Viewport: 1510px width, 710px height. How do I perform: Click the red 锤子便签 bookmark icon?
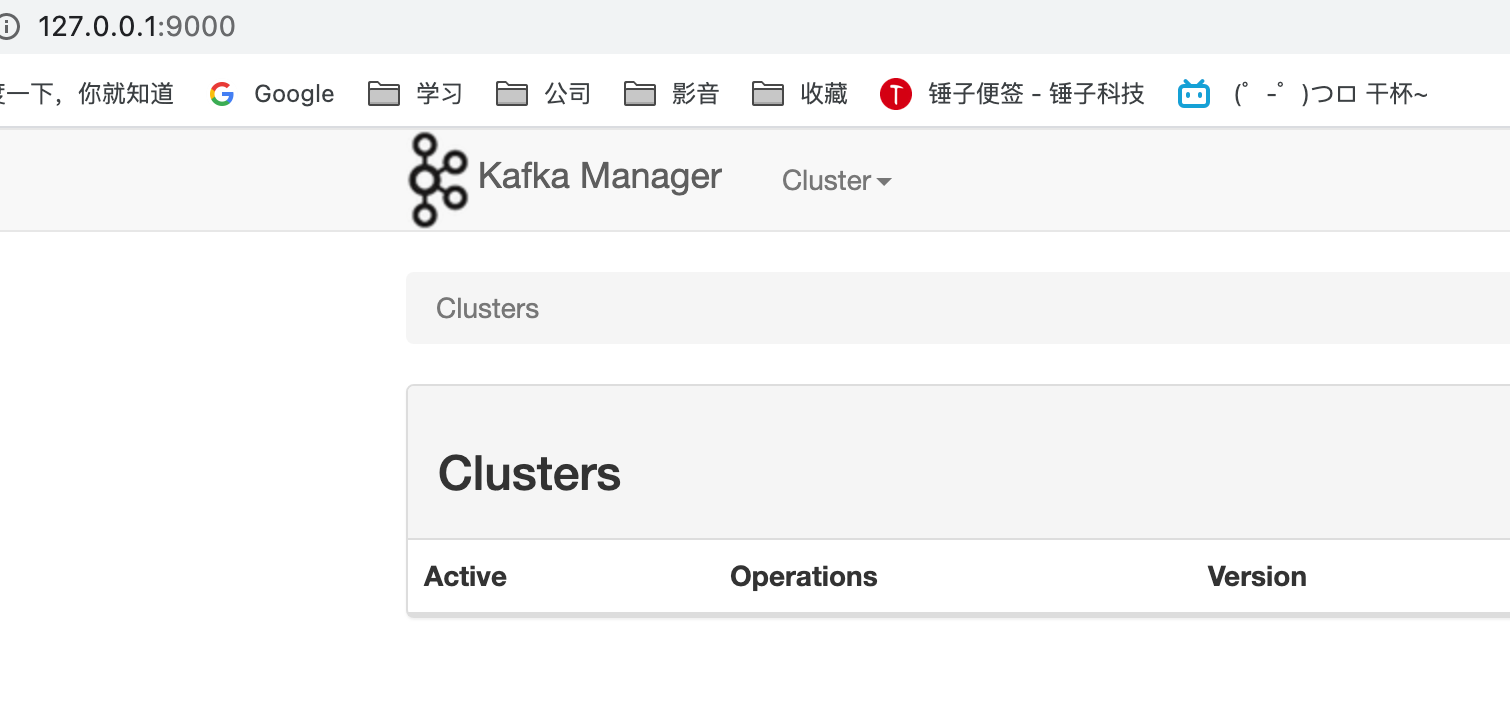(x=896, y=94)
